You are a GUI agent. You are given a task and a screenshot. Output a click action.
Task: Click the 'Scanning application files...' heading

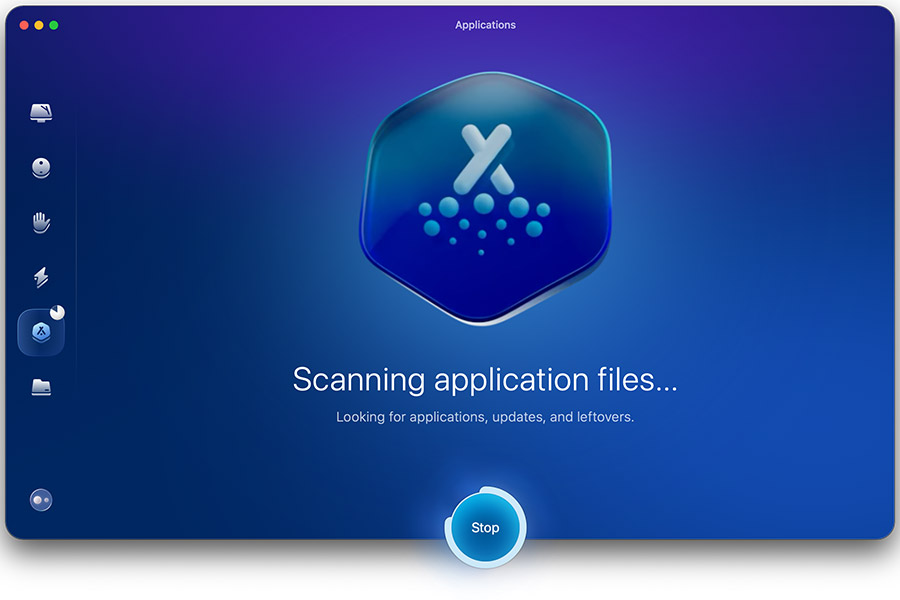(485, 380)
